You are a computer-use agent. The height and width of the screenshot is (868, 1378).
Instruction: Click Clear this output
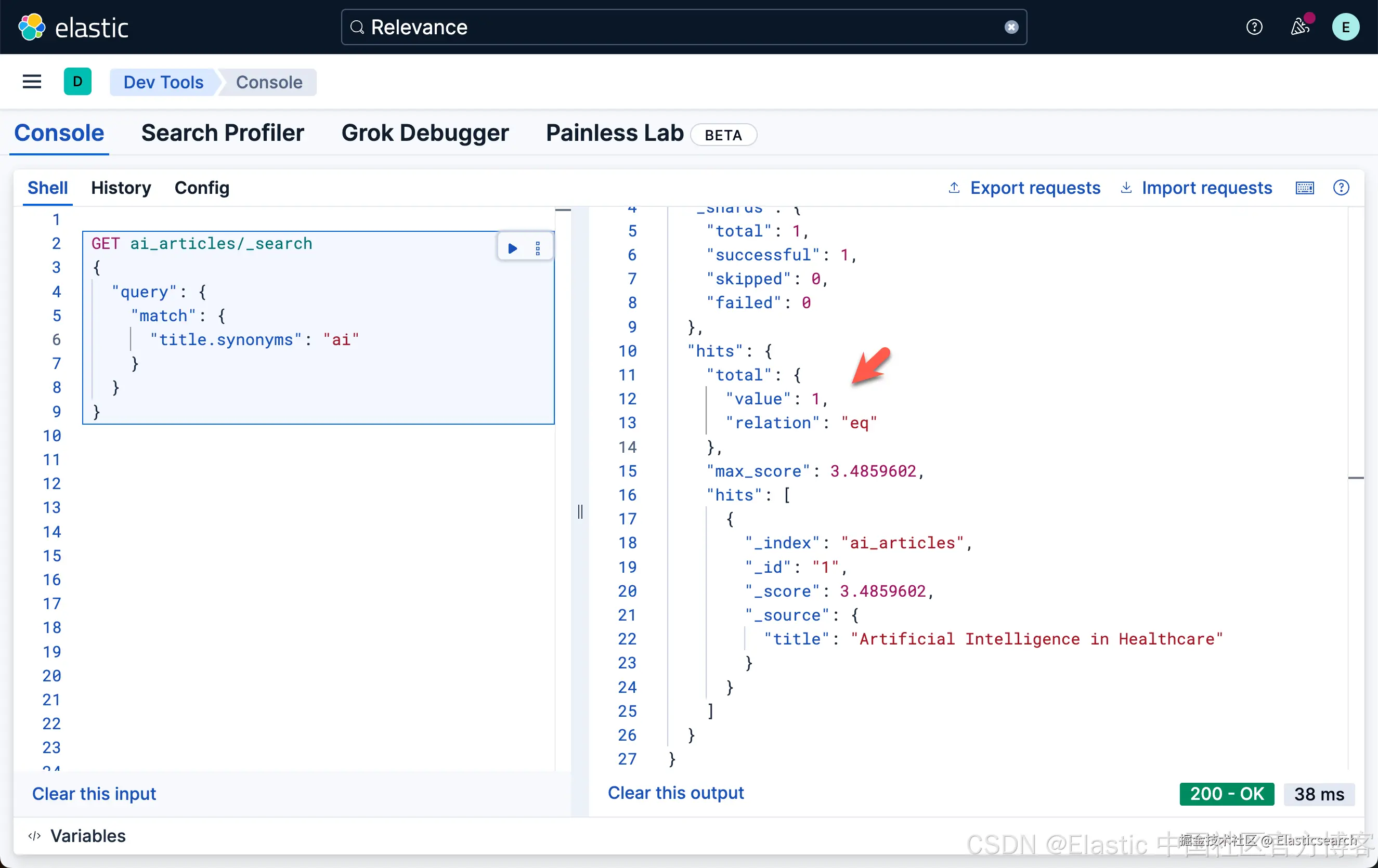(x=675, y=793)
